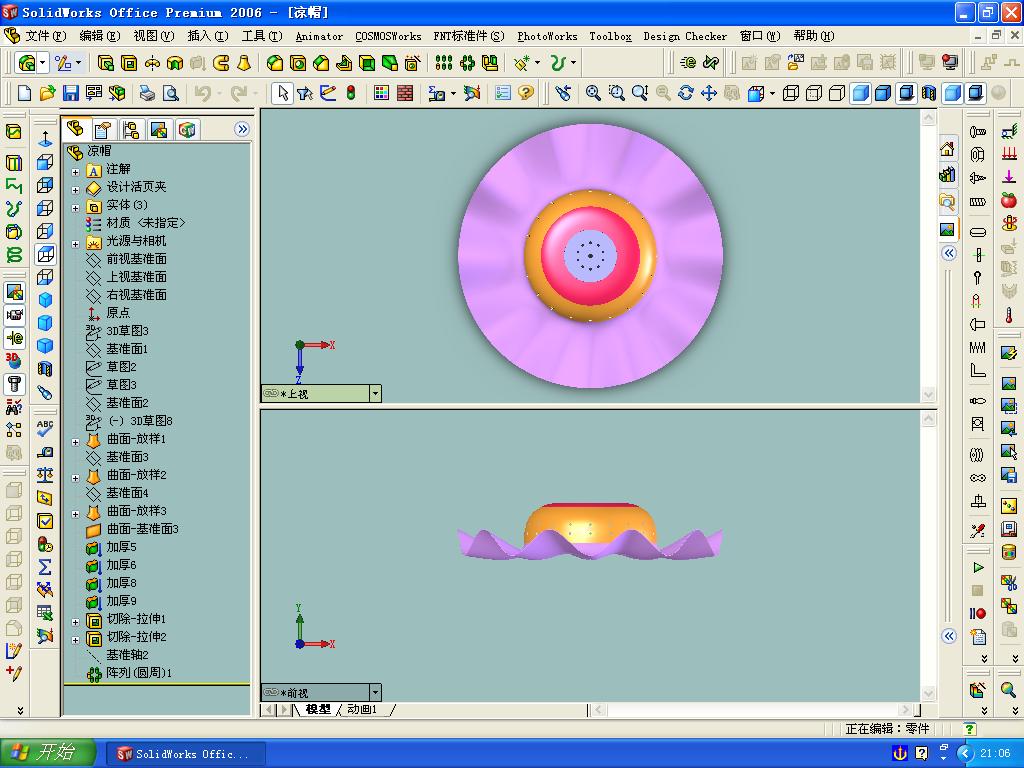The image size is (1024, 768).
Task: Click the Sigma equations icon in left toolbar
Action: pyautogui.click(x=45, y=566)
